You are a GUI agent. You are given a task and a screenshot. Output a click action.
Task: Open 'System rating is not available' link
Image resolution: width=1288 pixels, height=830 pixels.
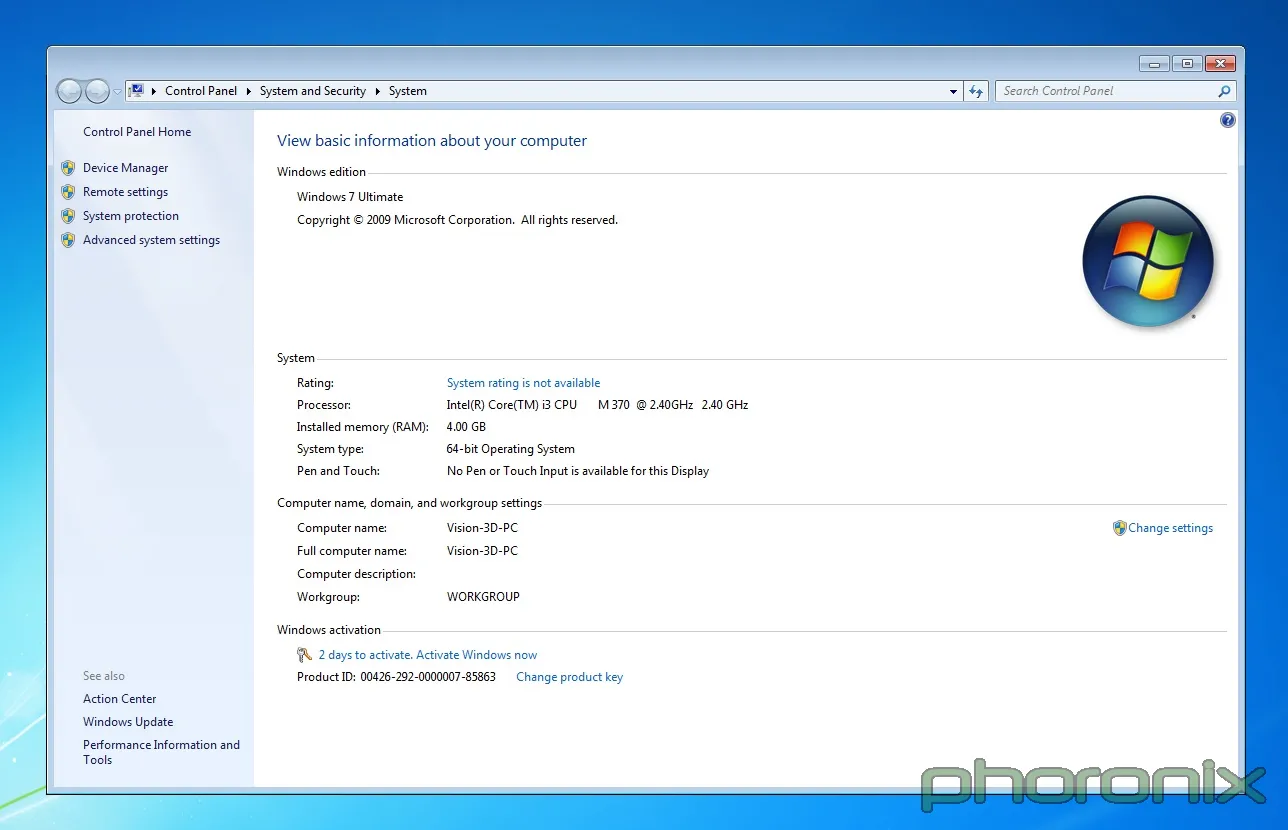[x=523, y=383]
